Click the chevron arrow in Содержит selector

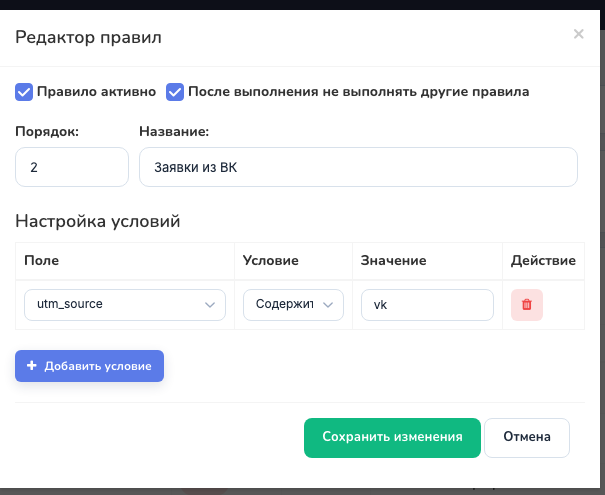pyautogui.click(x=328, y=305)
